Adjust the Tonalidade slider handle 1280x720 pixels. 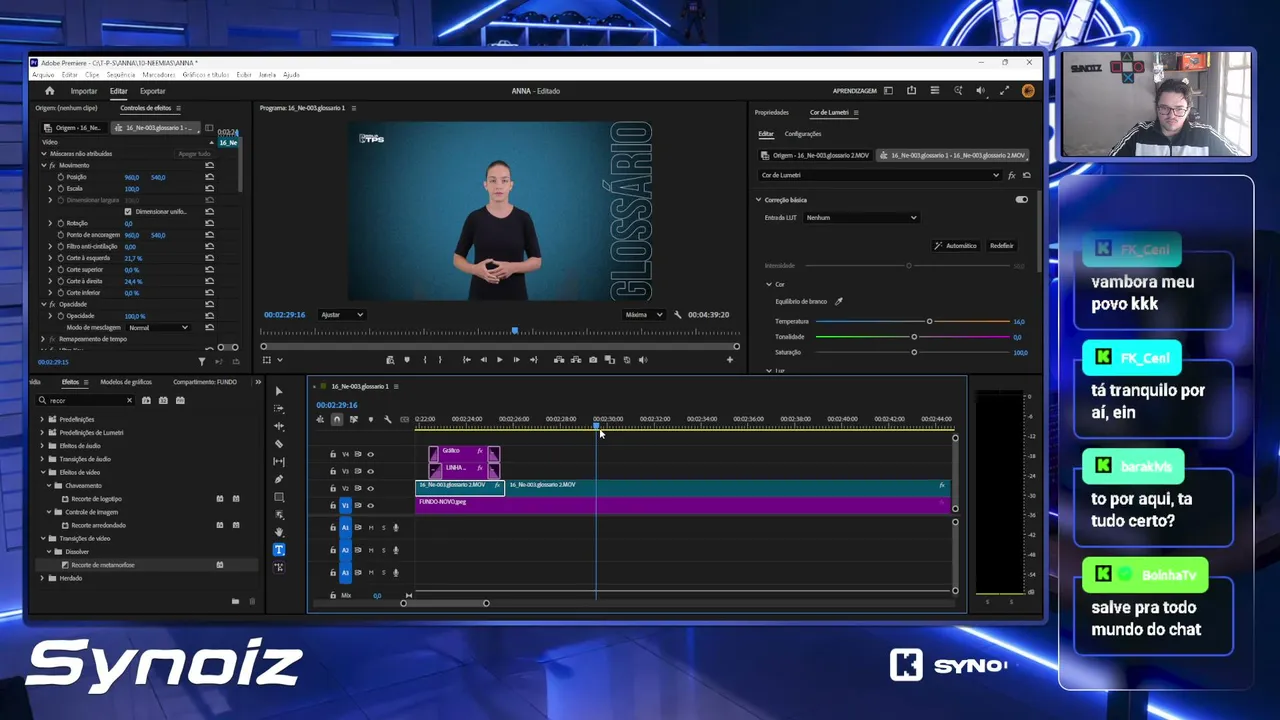[x=914, y=337]
